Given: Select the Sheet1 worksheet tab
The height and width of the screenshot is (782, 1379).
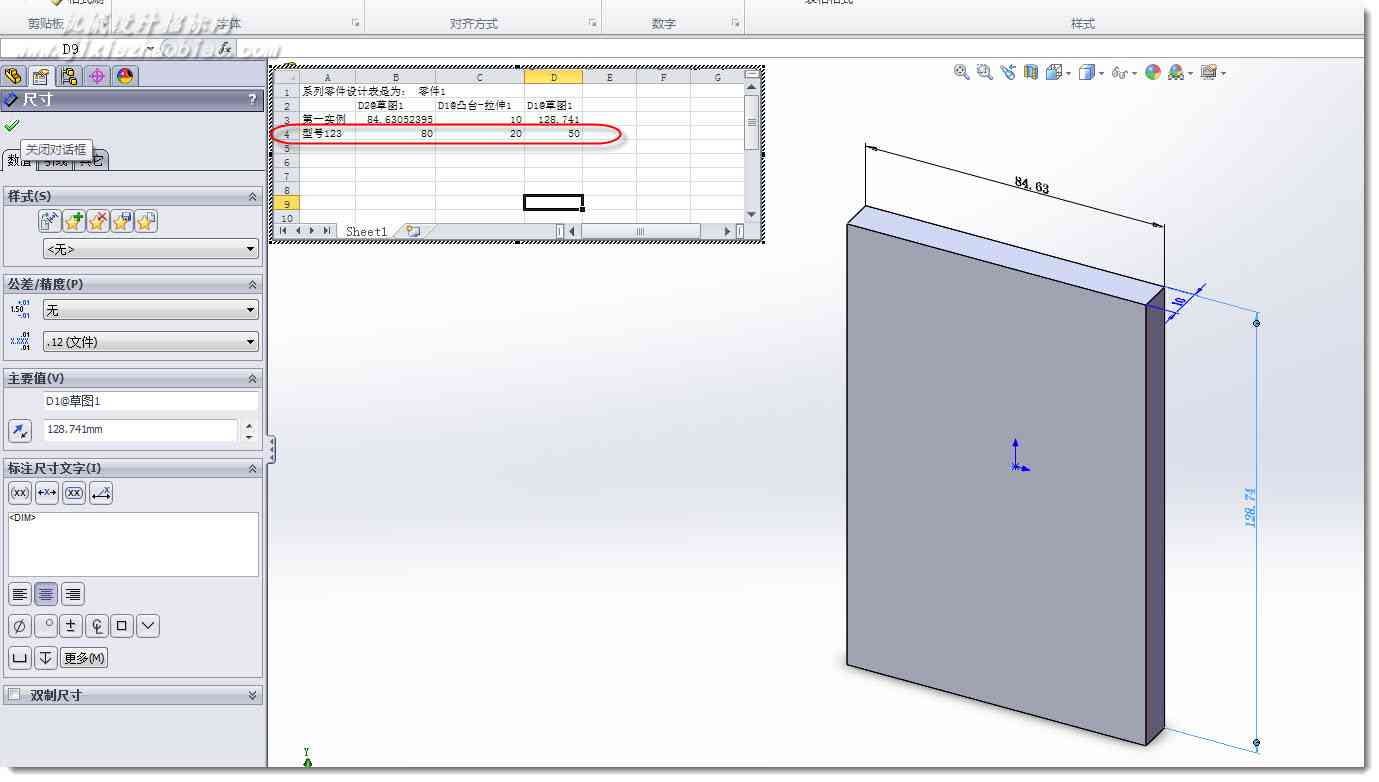Looking at the screenshot, I should (366, 232).
